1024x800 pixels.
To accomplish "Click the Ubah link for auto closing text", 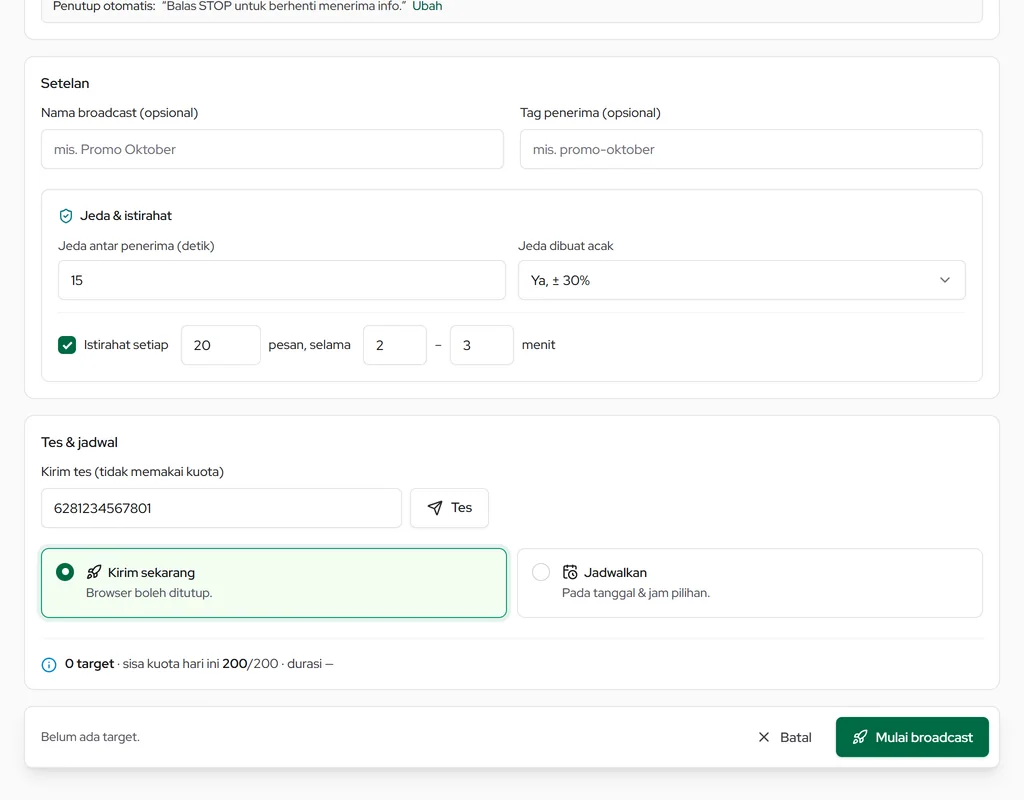I will 427,7.
